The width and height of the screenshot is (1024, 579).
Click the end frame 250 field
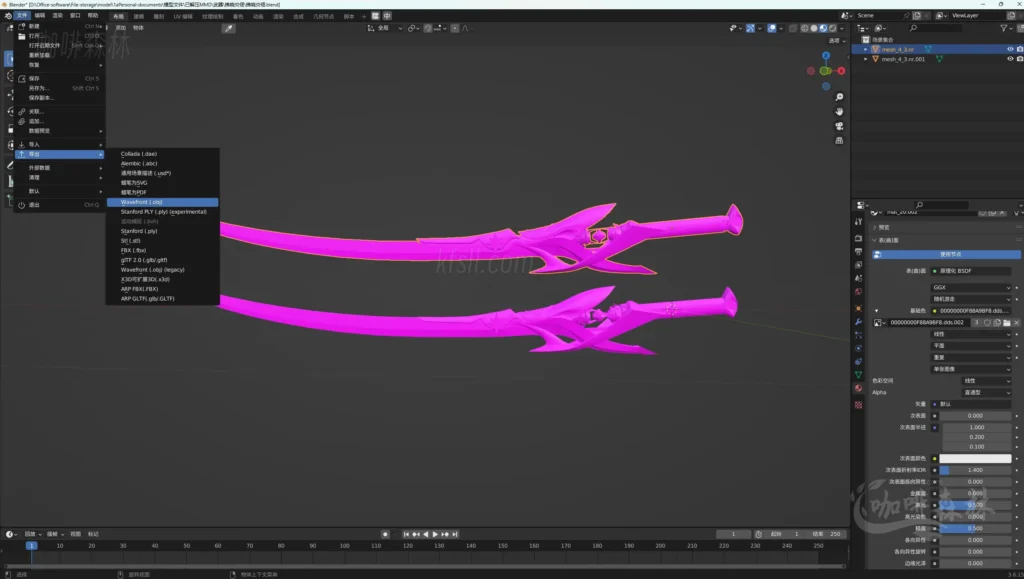tap(830, 534)
